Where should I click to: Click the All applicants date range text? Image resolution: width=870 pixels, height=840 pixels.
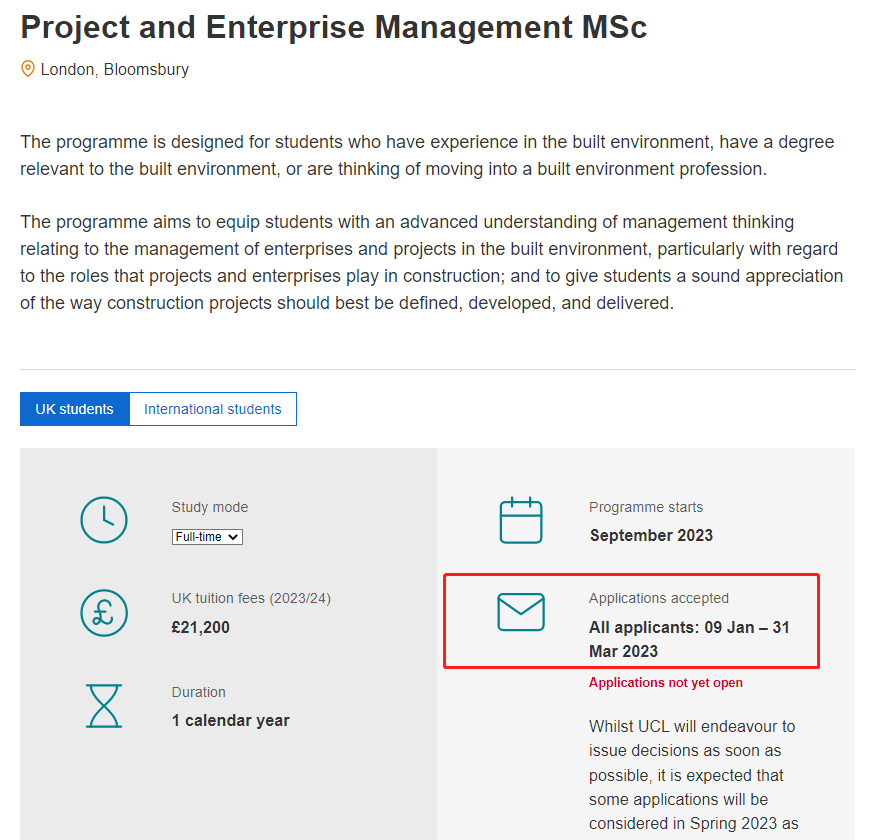tap(689, 639)
